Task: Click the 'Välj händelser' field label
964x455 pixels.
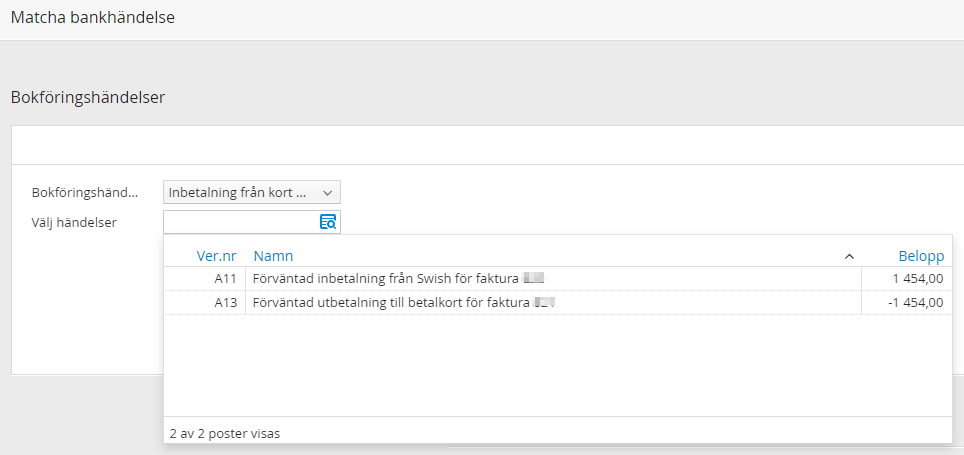Action: tap(74, 222)
